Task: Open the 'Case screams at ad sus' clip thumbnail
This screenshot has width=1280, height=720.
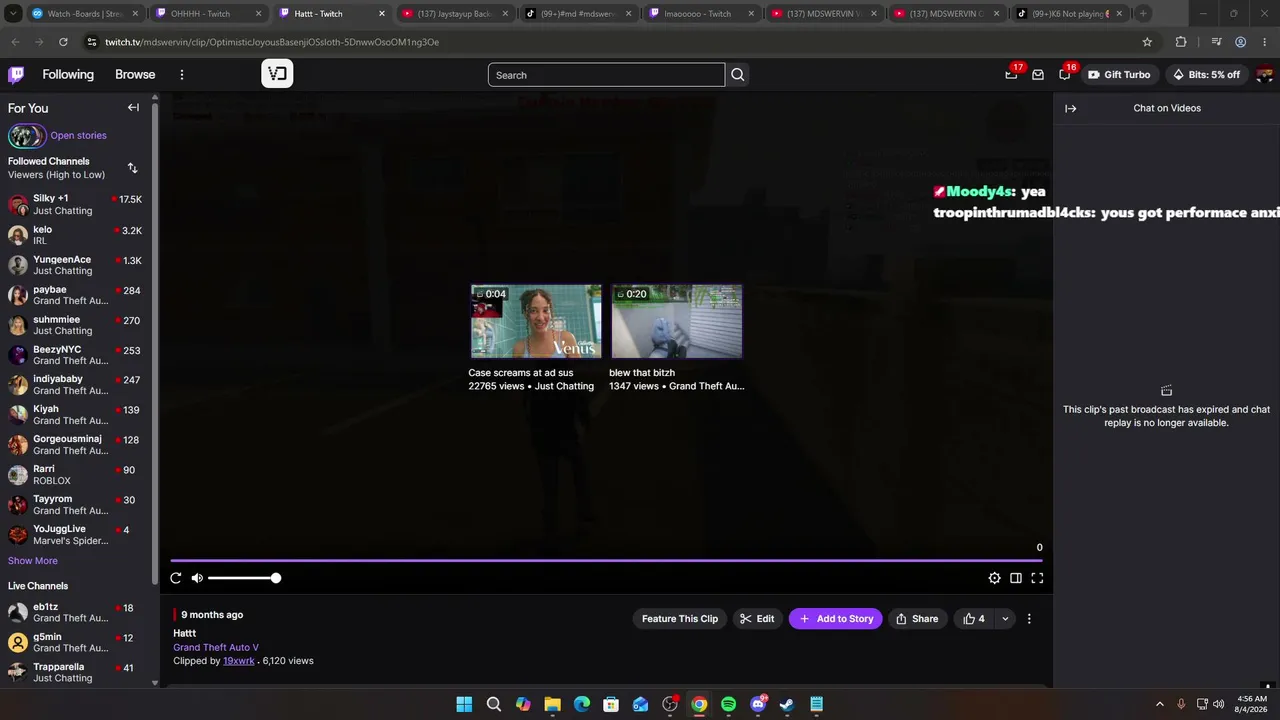Action: (536, 321)
